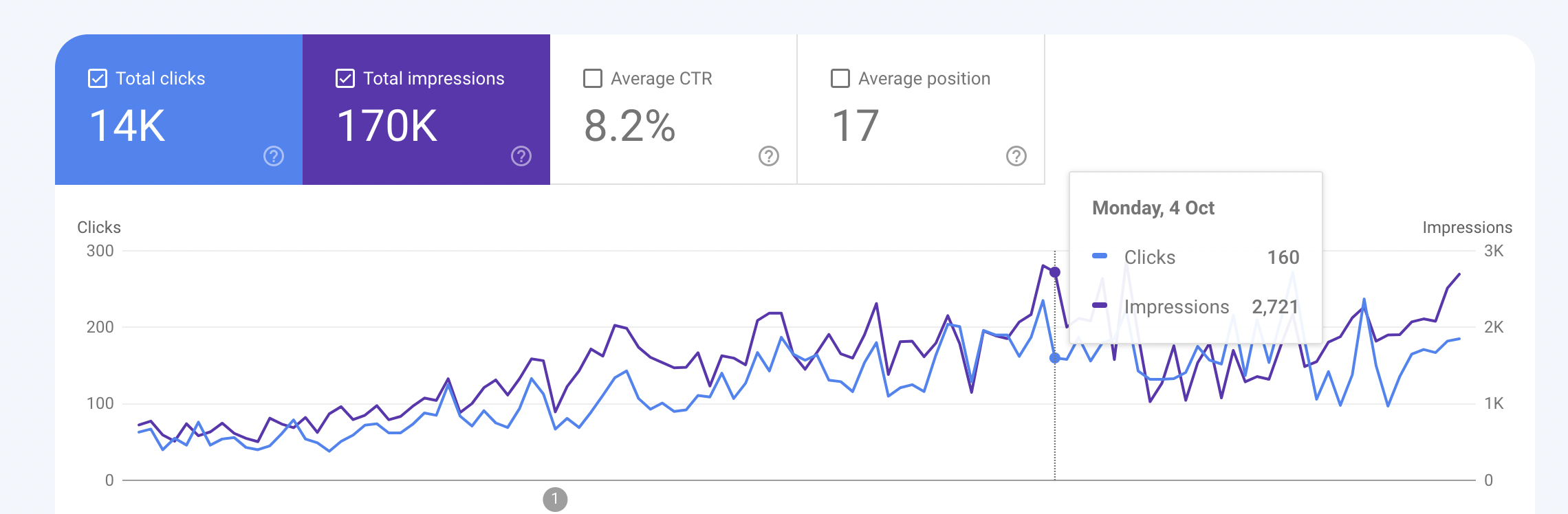Click the Clicks axis title on left

click(x=99, y=227)
